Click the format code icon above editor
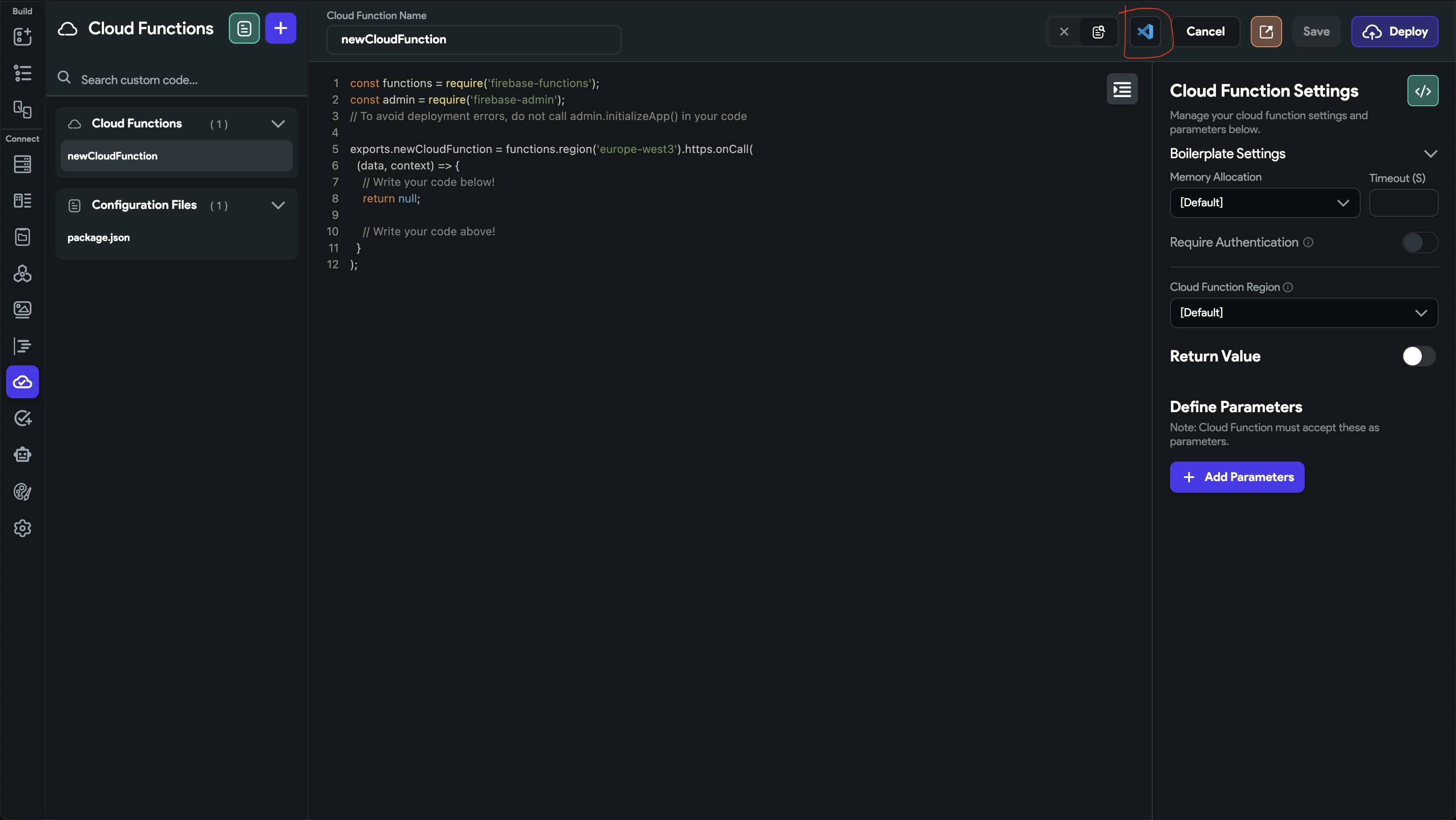The image size is (1456, 820). click(x=1122, y=89)
